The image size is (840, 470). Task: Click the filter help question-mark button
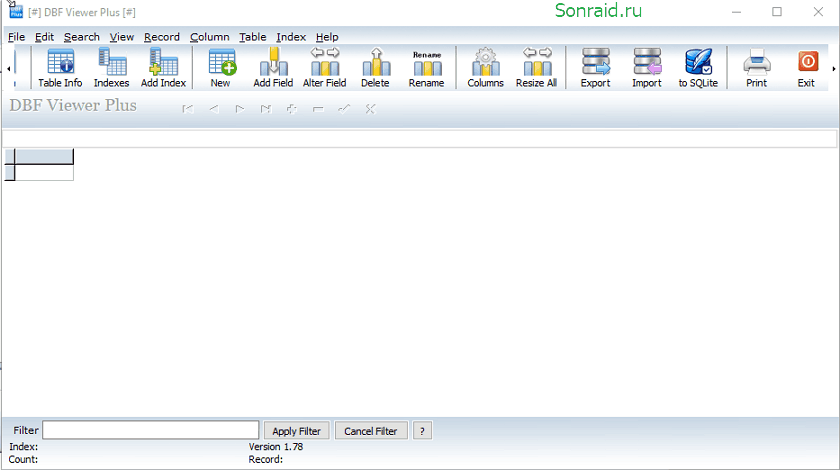(x=422, y=431)
